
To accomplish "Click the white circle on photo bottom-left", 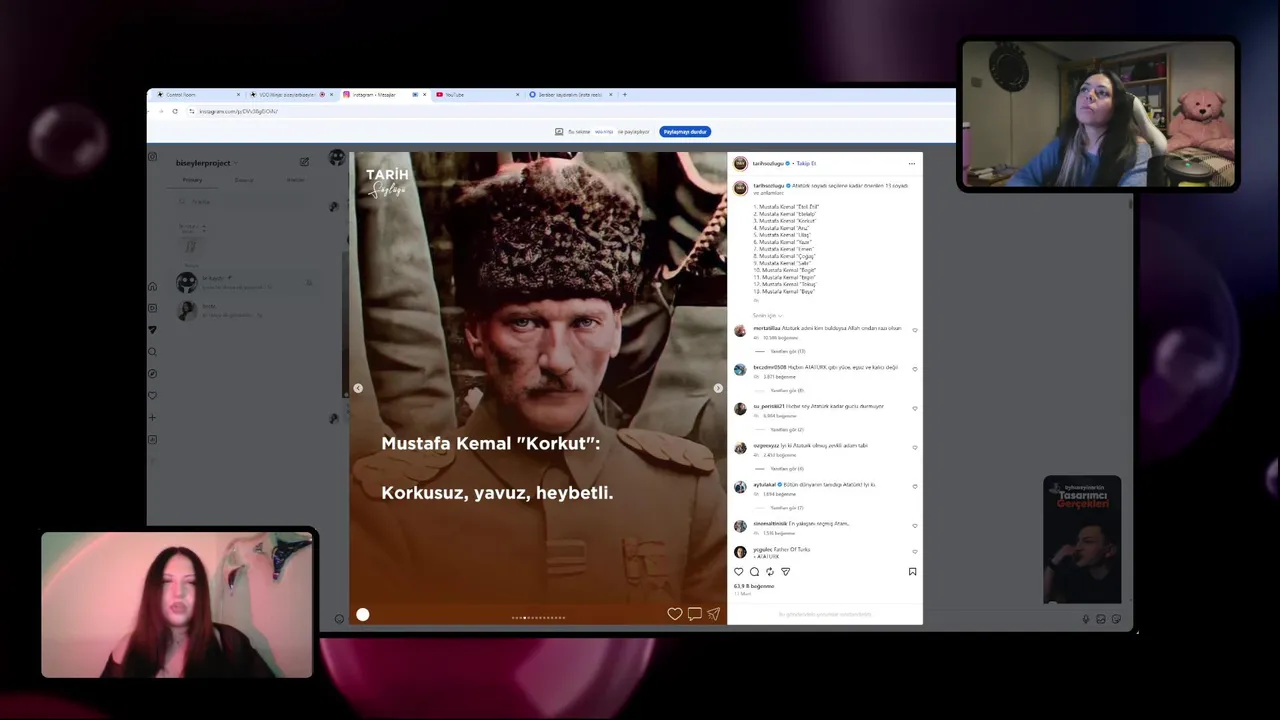I will tap(362, 614).
